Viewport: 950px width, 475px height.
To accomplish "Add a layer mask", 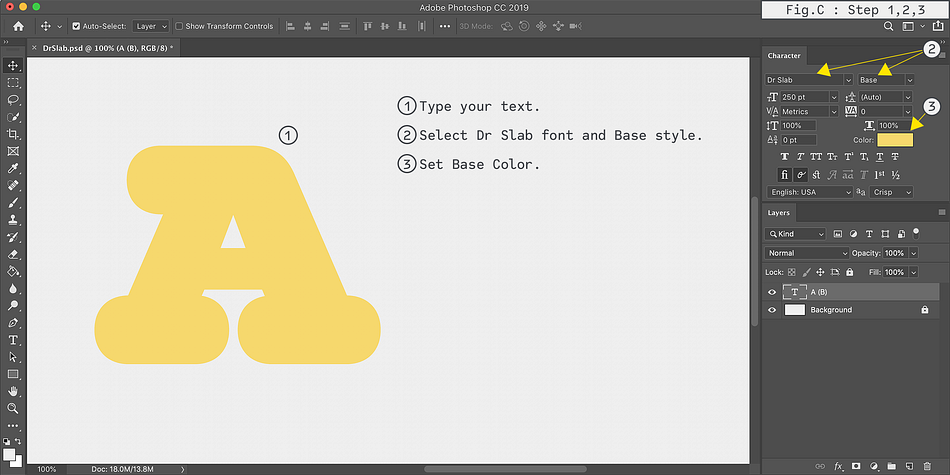I will (856, 466).
